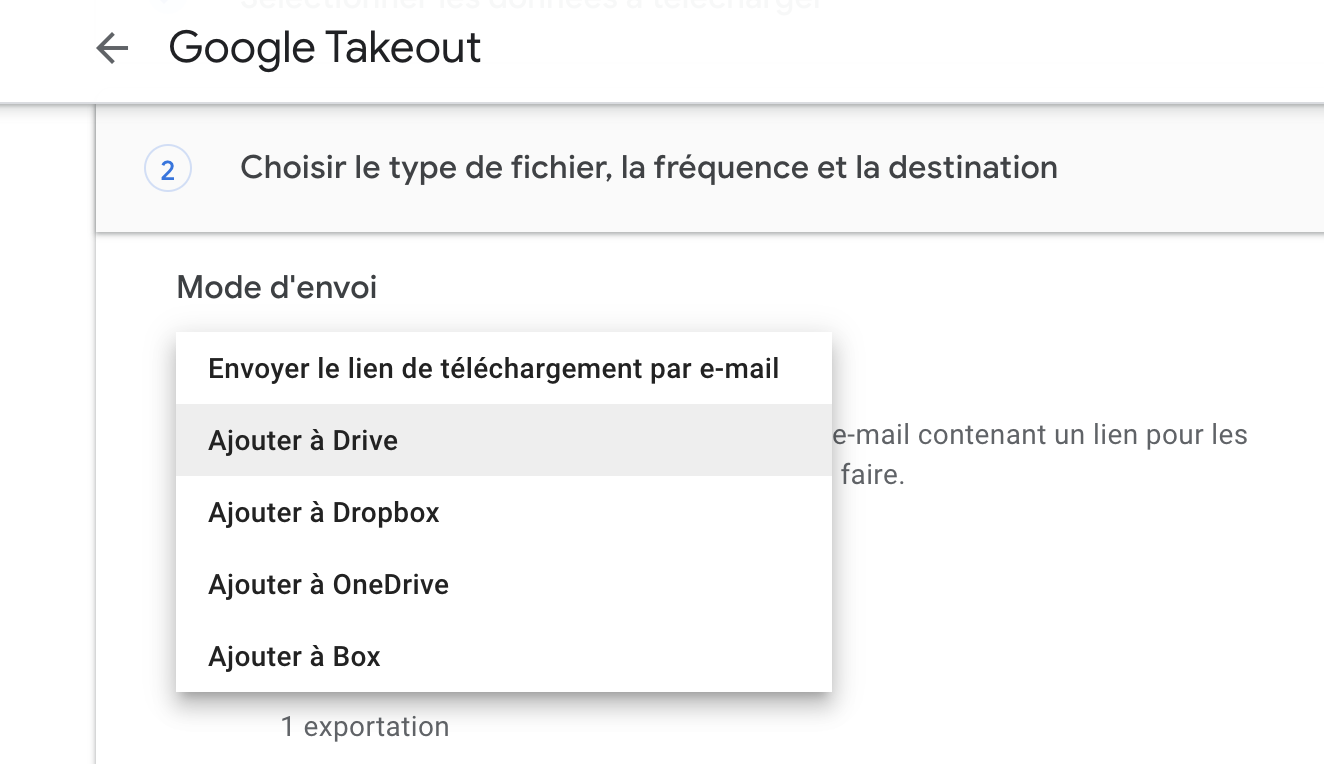The image size is (1324, 764).
Task: Click the grayed explanation text about e-mail links
Action: pyautogui.click(x=1040, y=434)
